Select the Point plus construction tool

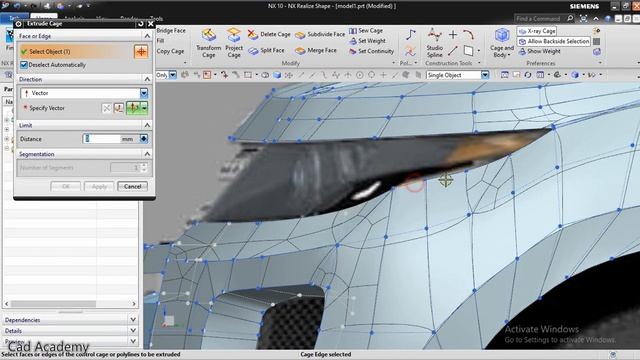point(453,35)
